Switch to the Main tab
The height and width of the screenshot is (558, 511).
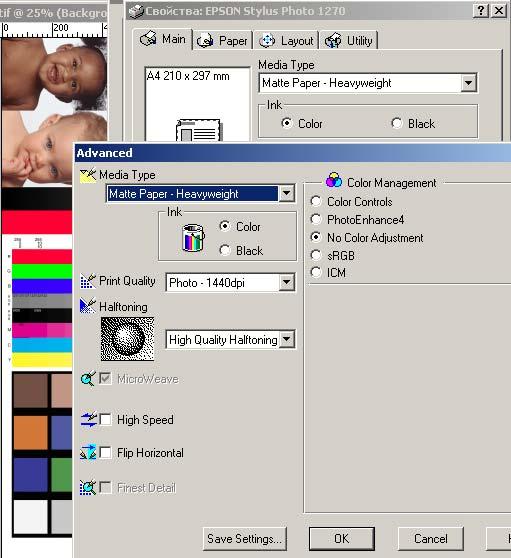[x=163, y=39]
